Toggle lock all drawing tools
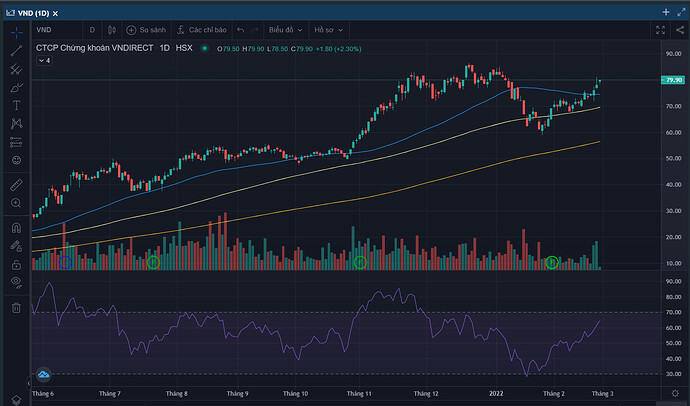 [x=16, y=264]
